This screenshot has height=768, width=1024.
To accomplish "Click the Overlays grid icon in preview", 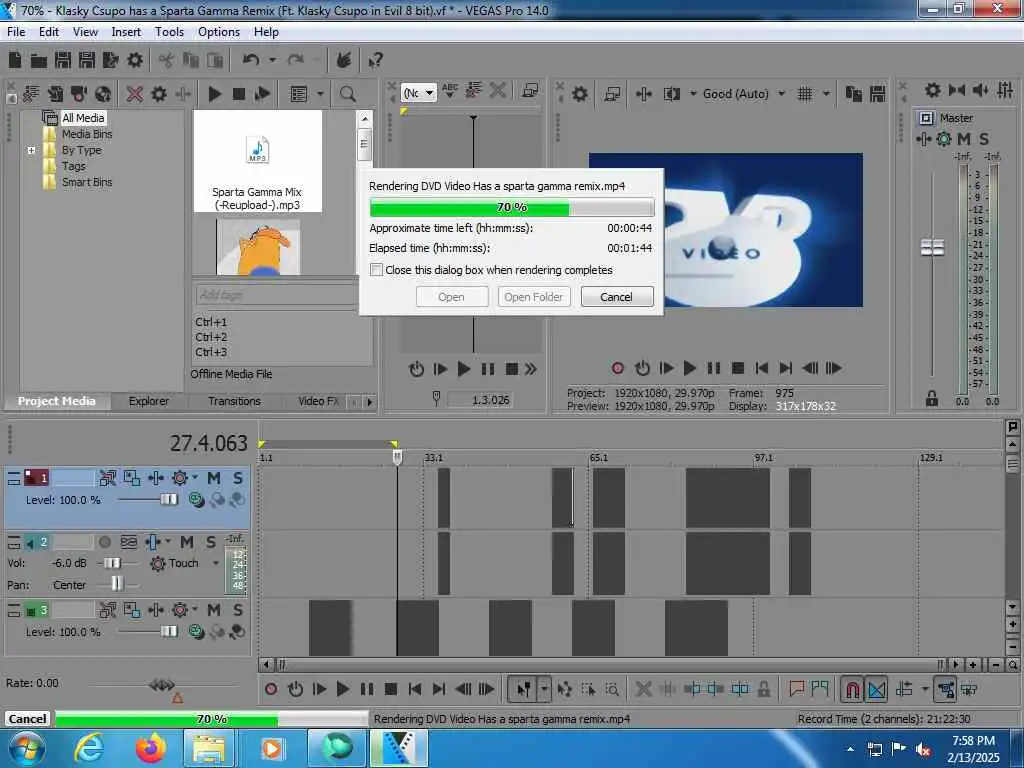I will (805, 94).
